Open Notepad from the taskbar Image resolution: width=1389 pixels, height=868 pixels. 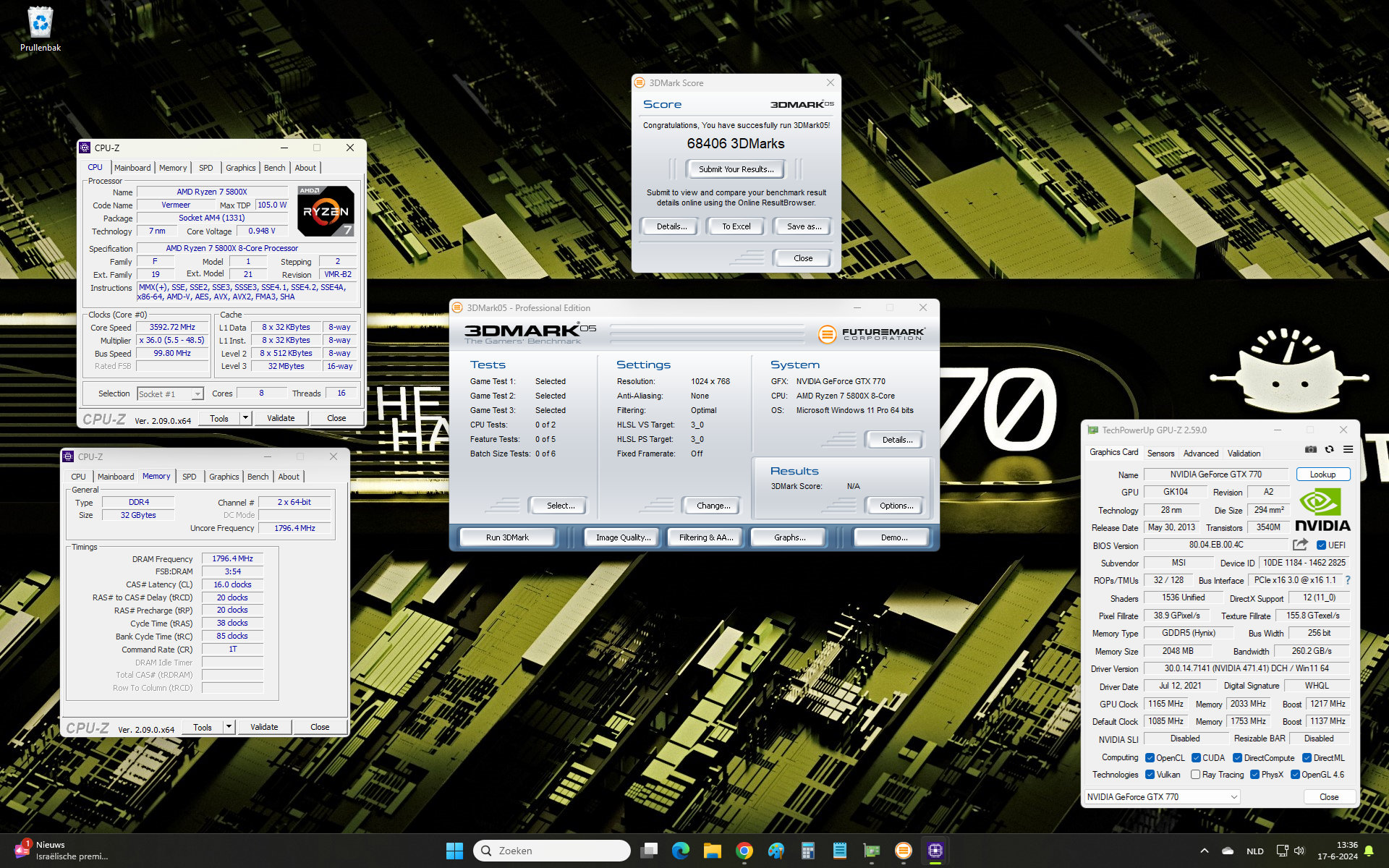840,851
